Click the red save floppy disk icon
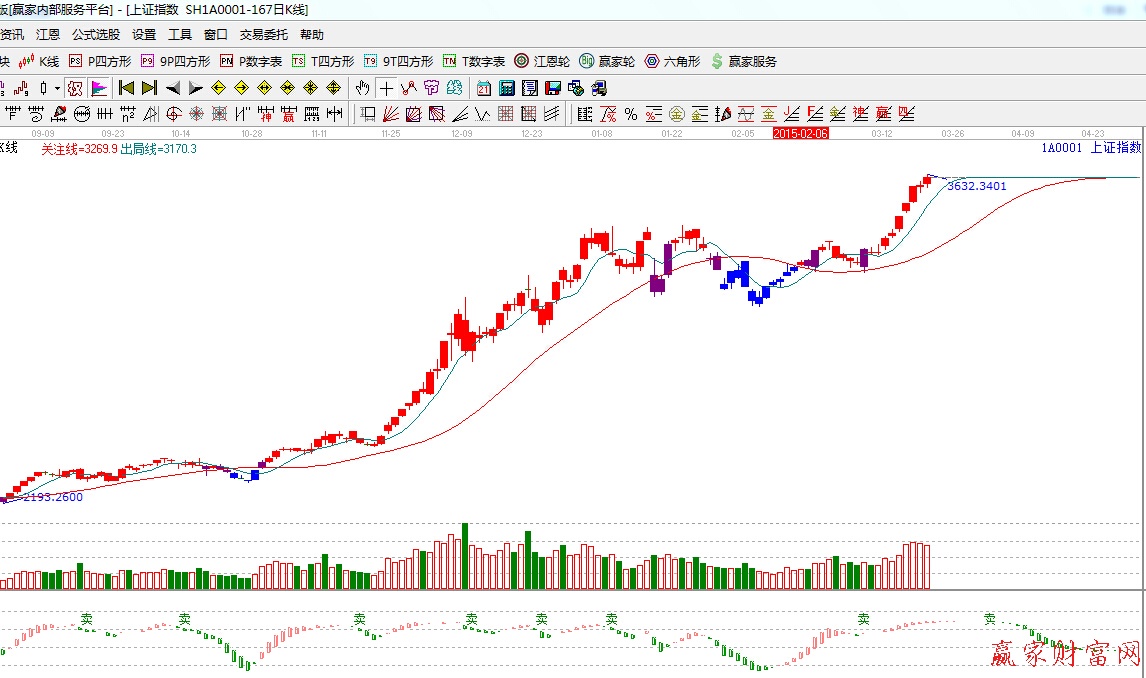1146x678 pixels. point(553,88)
